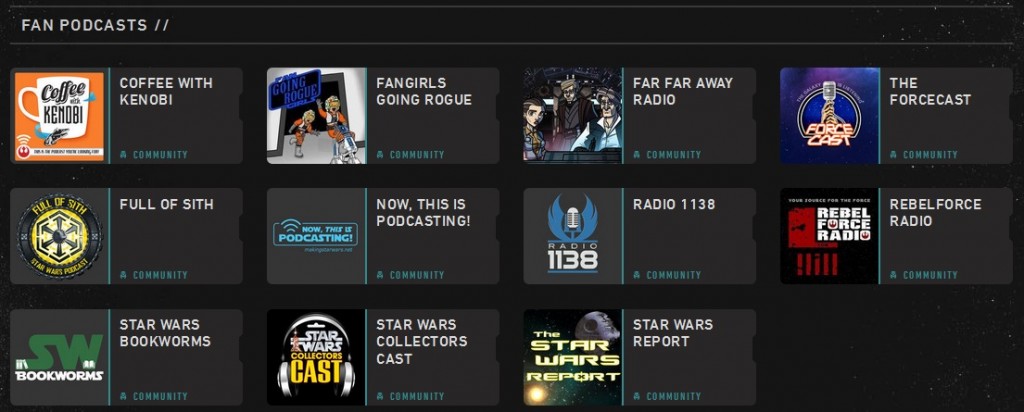Select Community tag text on Now, This Is Podcasting
1024x412 pixels.
[x=417, y=276]
